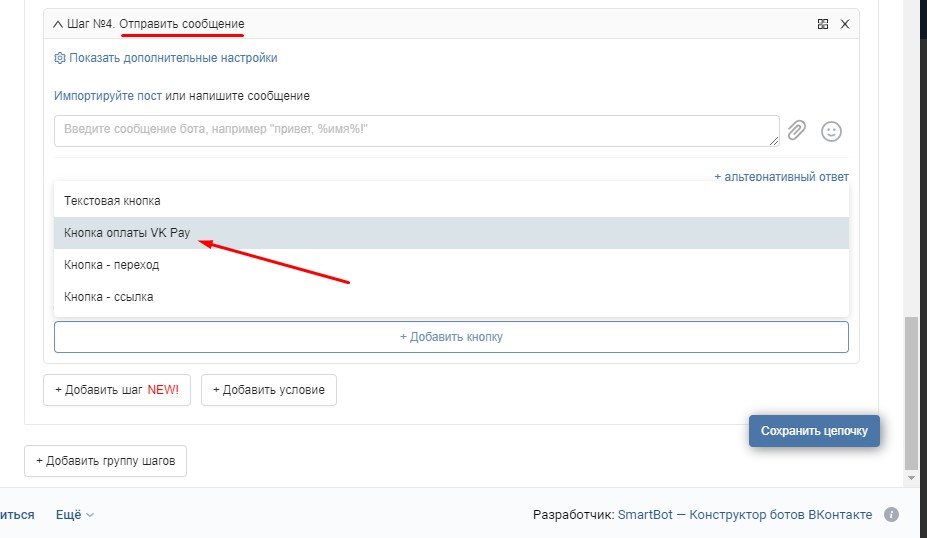Remove step №4 with the X icon
This screenshot has height=538, width=927.
pos(845,24)
